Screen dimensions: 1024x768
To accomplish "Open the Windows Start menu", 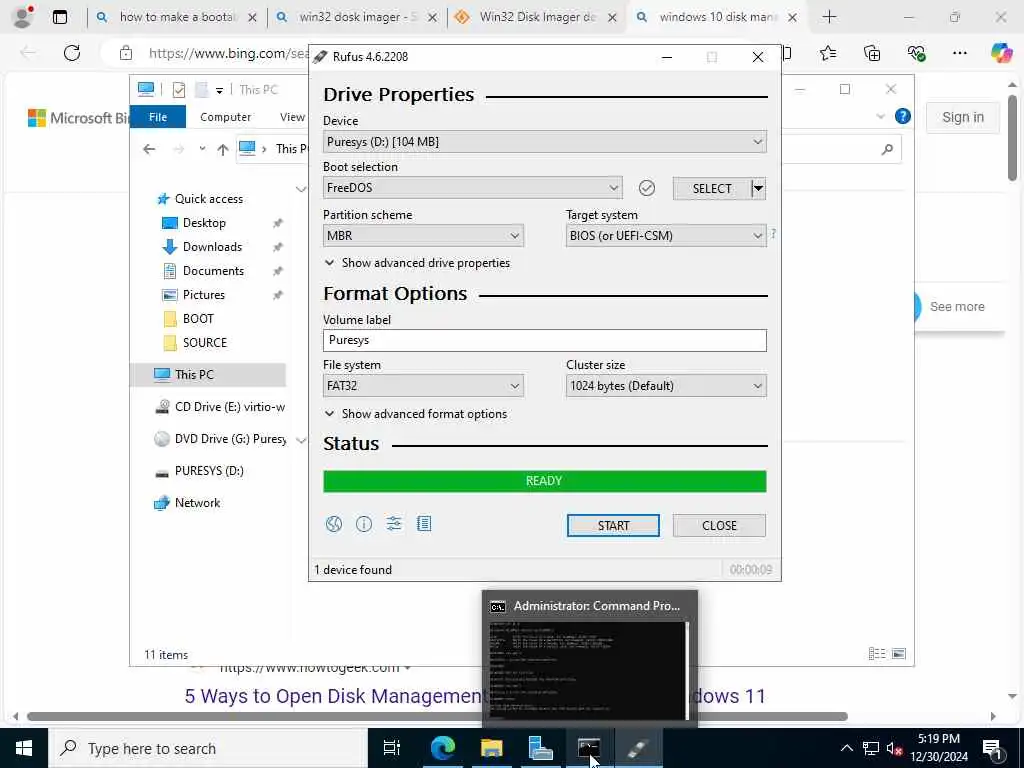I will [24, 748].
